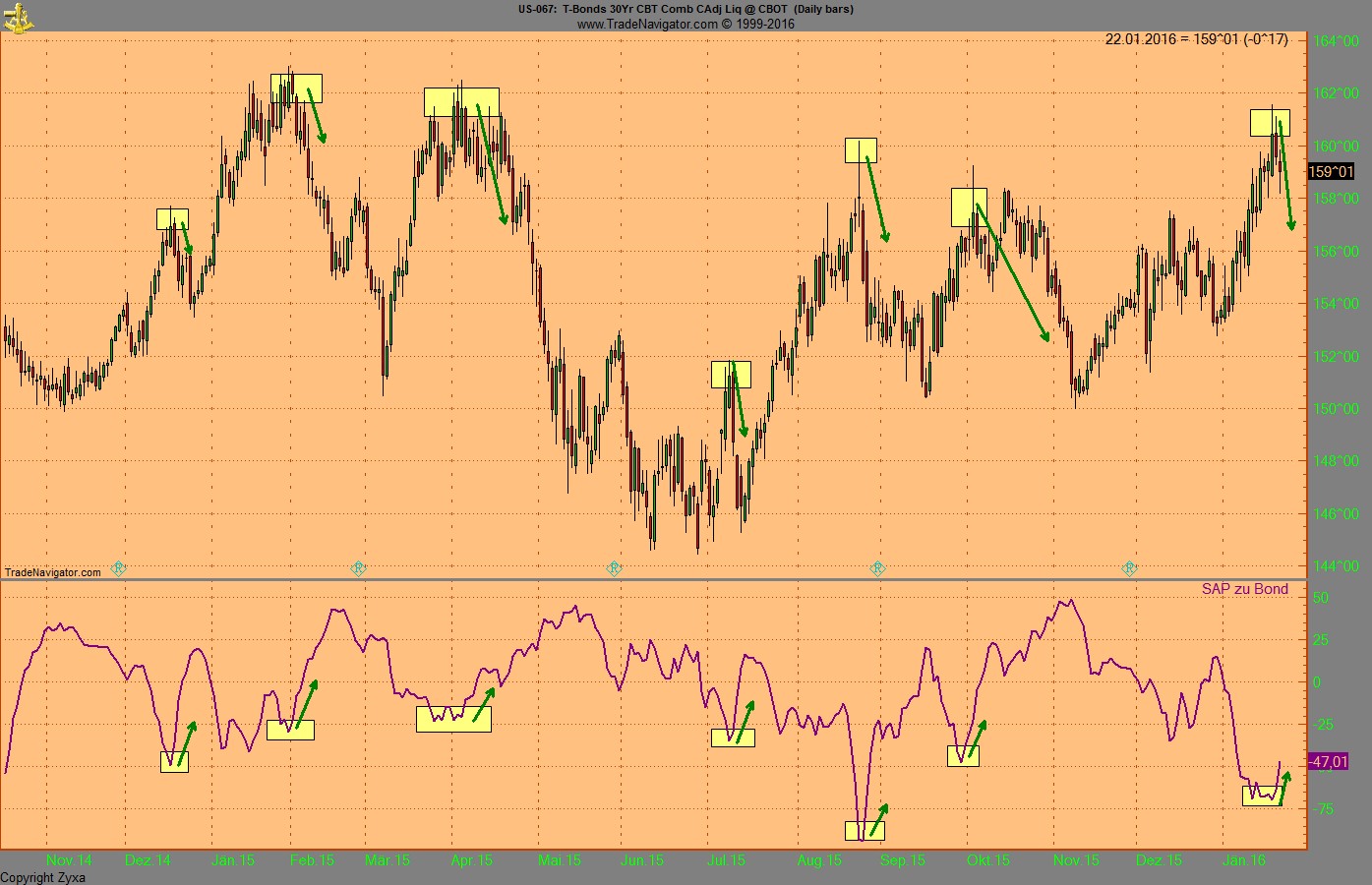The image size is (1372, 885).
Task: Expand the 159^01 price marker on the right axis
Action: 1330,172
